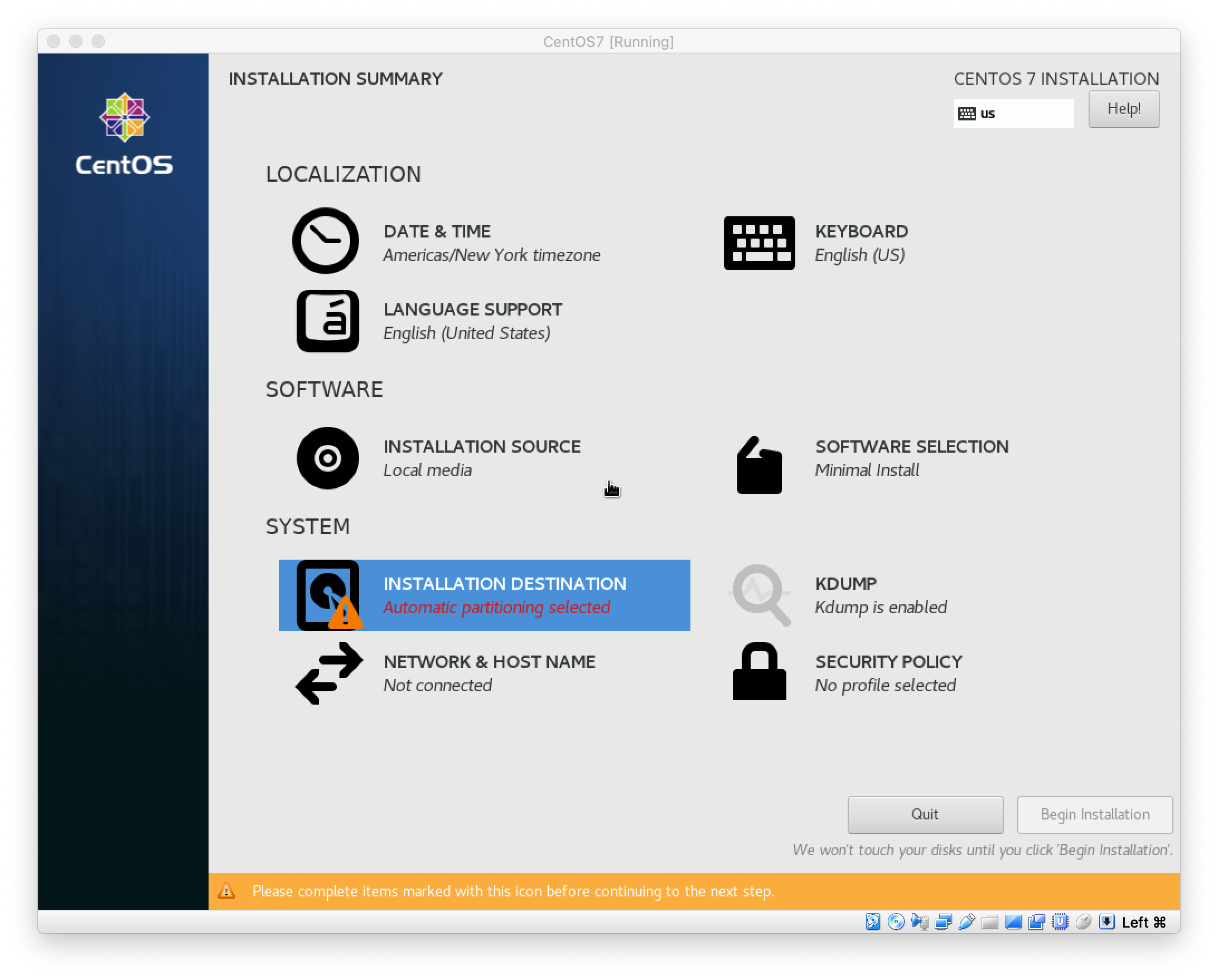Click VirtualBox hard disk activity icon
Viewport: 1218px width, 980px height.
point(873,922)
